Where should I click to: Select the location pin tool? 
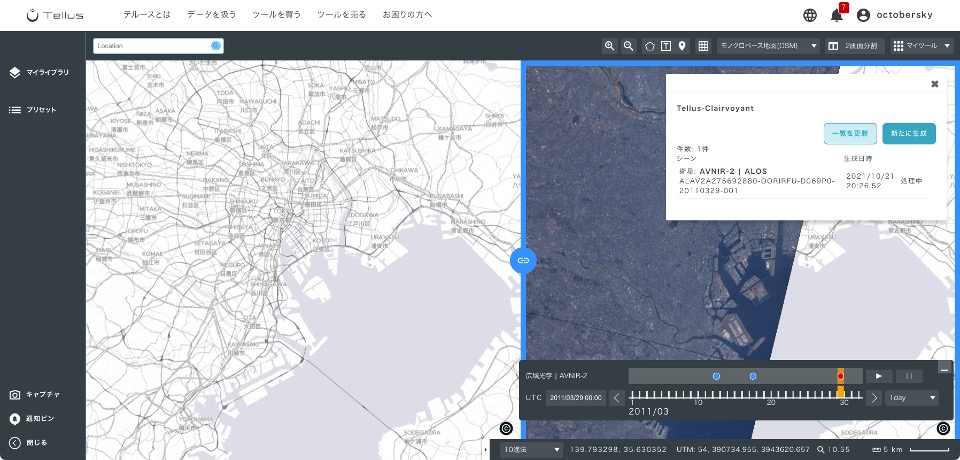681,46
